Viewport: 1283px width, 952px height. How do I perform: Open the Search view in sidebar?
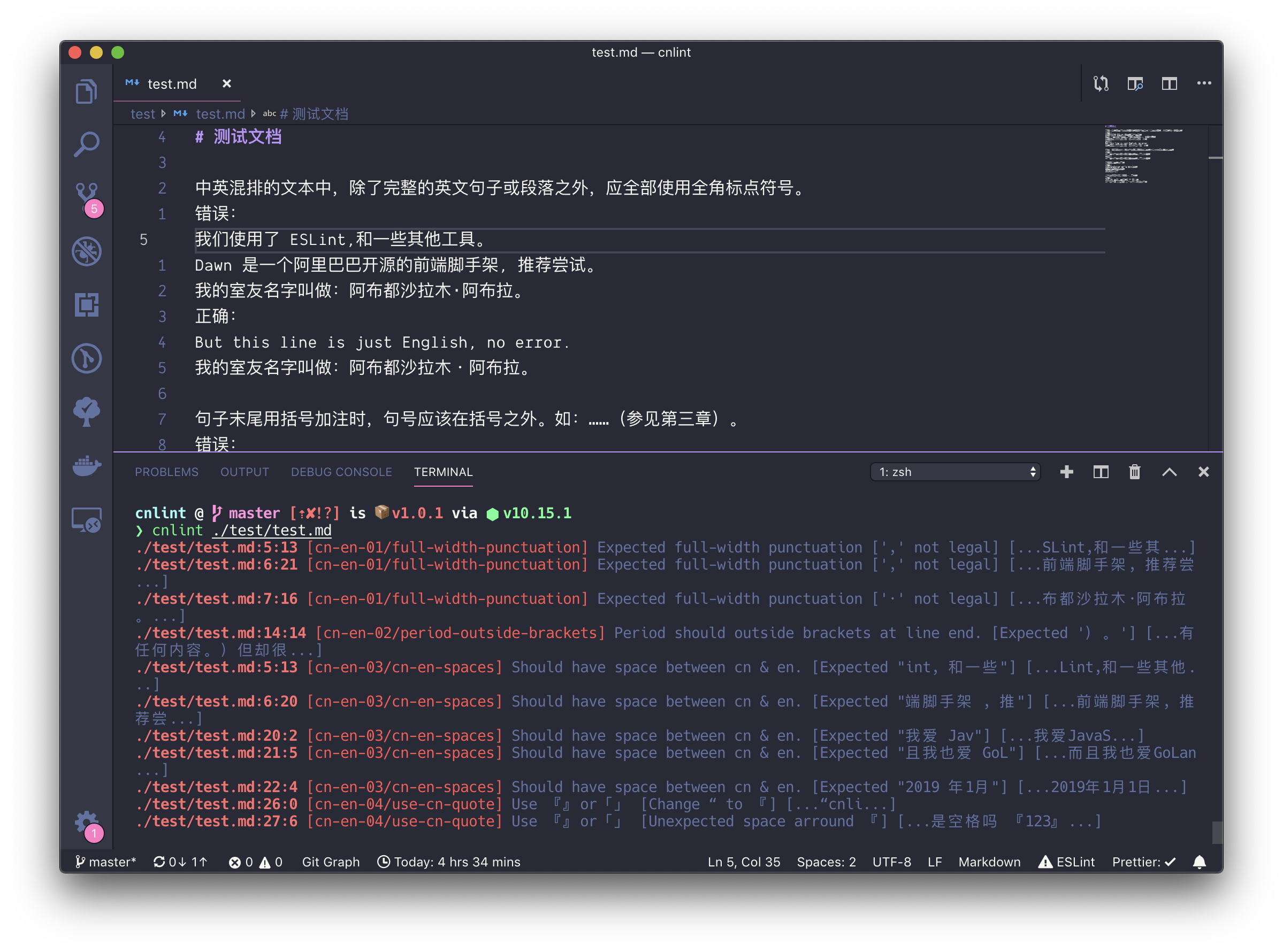[x=87, y=144]
